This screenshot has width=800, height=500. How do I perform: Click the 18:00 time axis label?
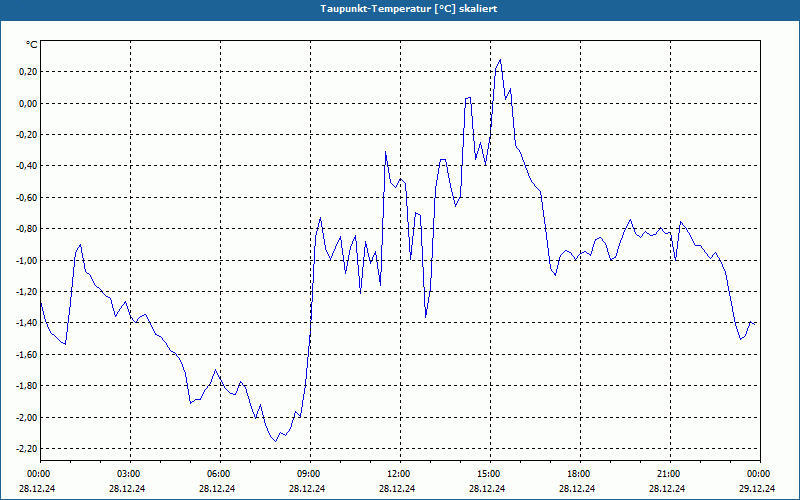(x=580, y=474)
